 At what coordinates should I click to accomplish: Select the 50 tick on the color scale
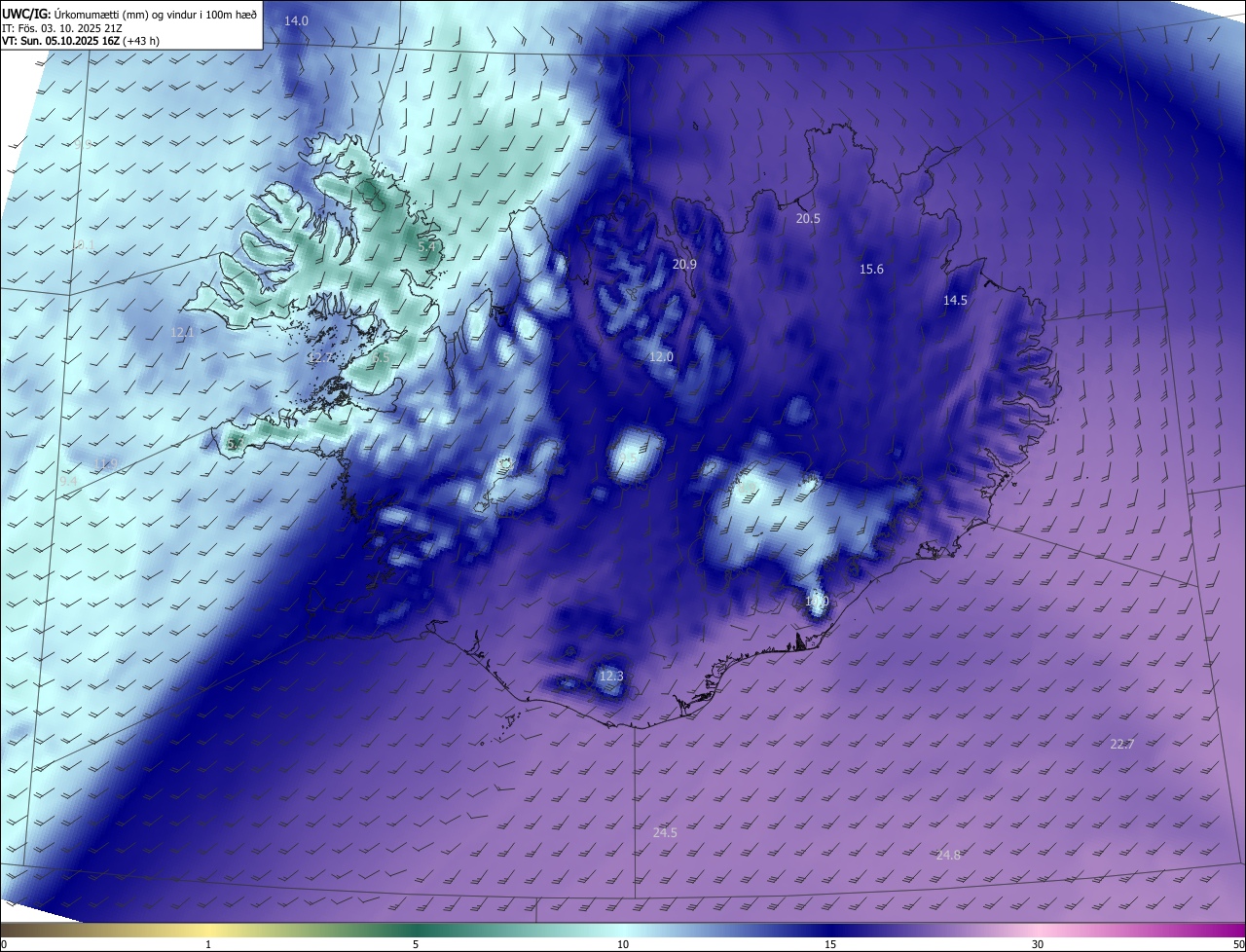tap(1238, 944)
